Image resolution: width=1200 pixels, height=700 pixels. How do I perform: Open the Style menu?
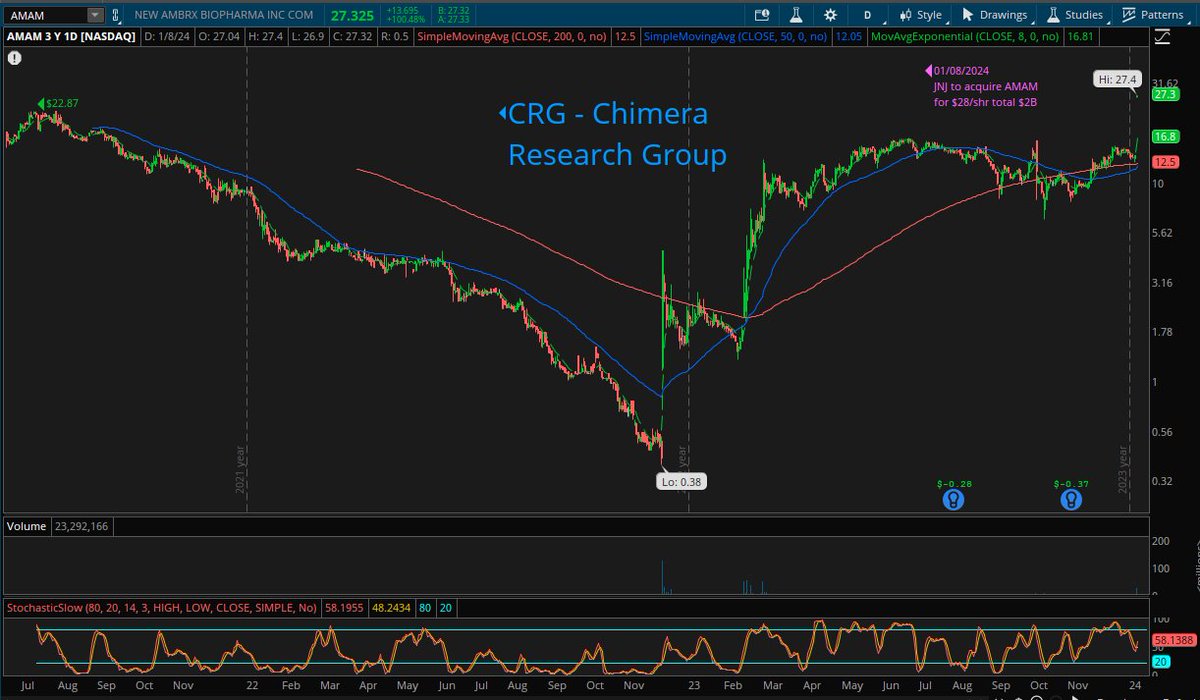921,15
